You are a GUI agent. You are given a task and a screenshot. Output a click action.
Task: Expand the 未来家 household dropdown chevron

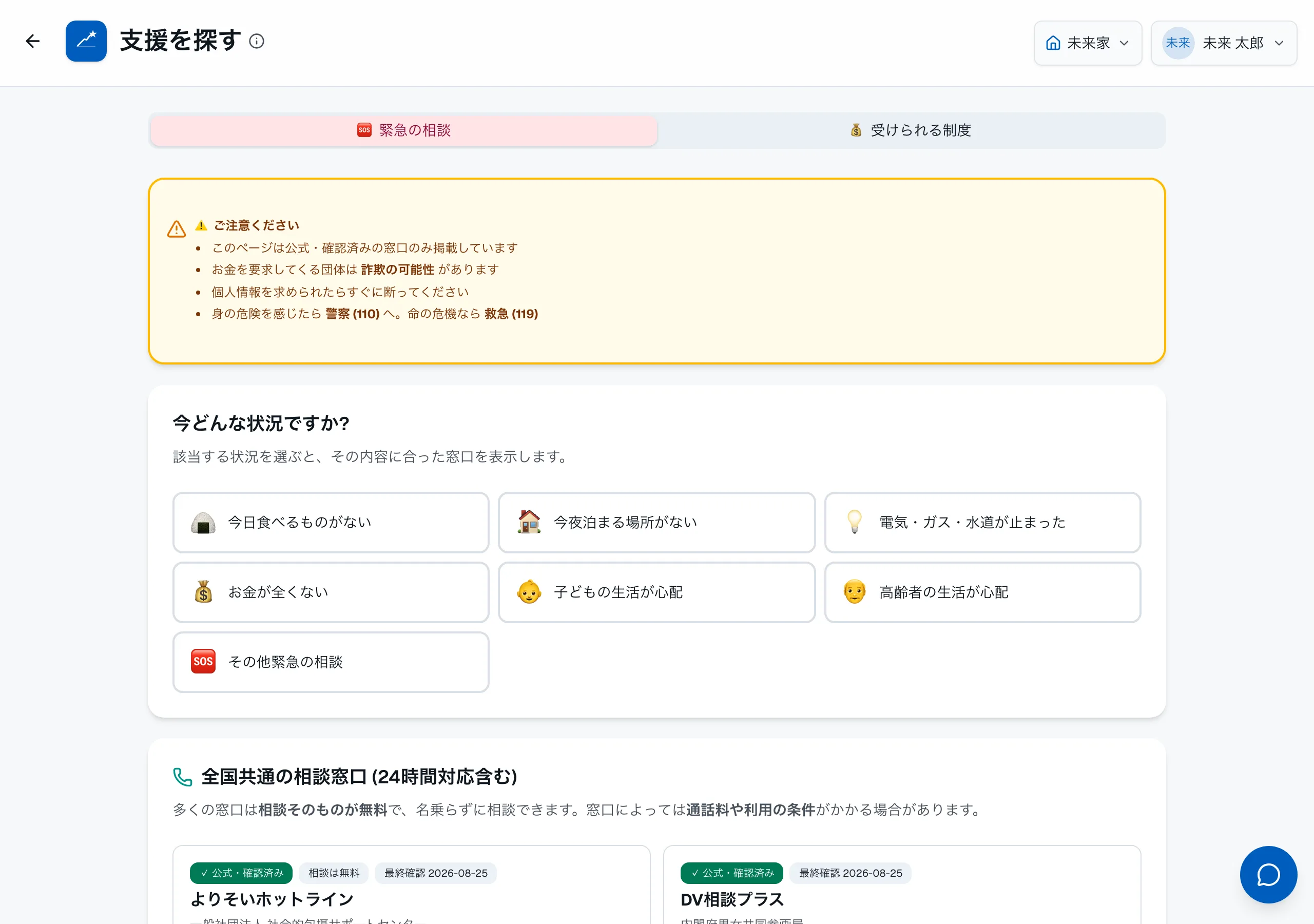(1124, 43)
